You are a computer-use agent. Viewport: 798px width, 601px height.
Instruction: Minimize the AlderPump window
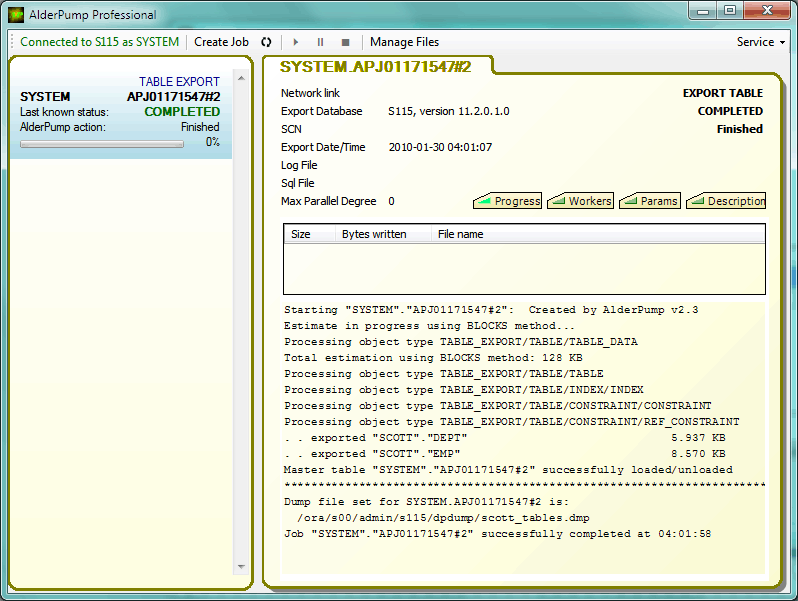point(703,10)
